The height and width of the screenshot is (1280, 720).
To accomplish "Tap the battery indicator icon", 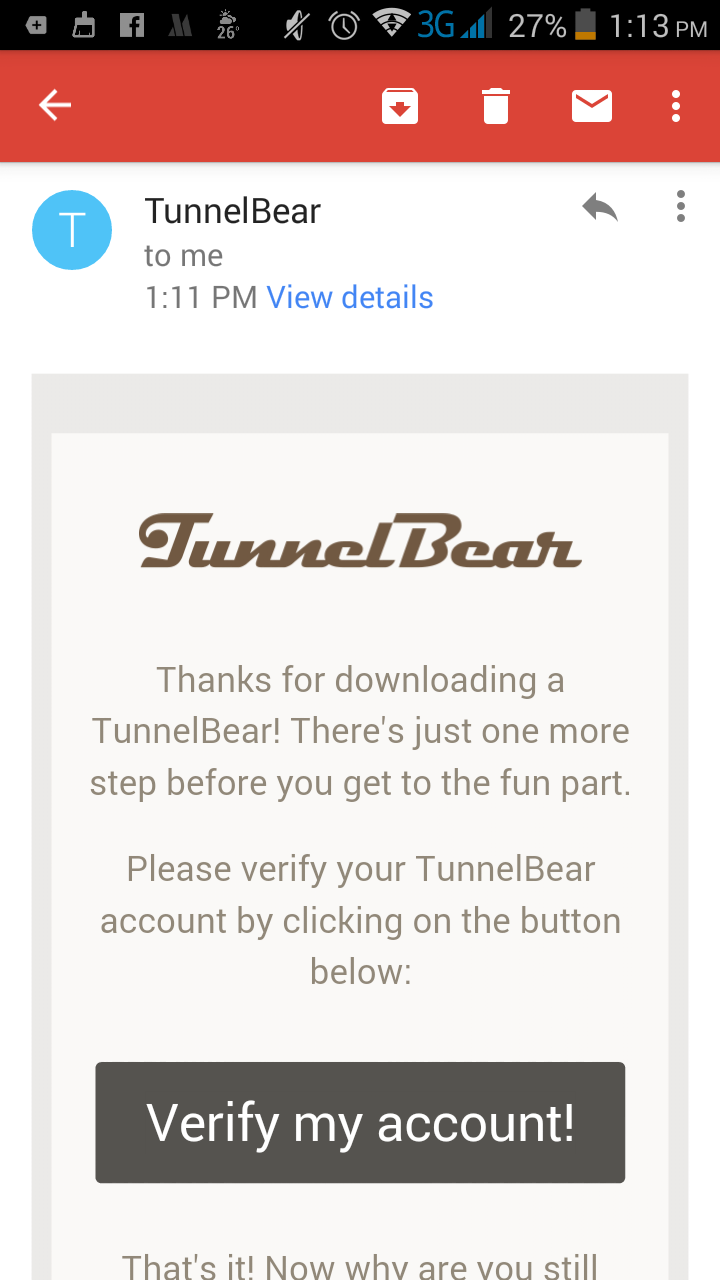I will tap(586, 26).
